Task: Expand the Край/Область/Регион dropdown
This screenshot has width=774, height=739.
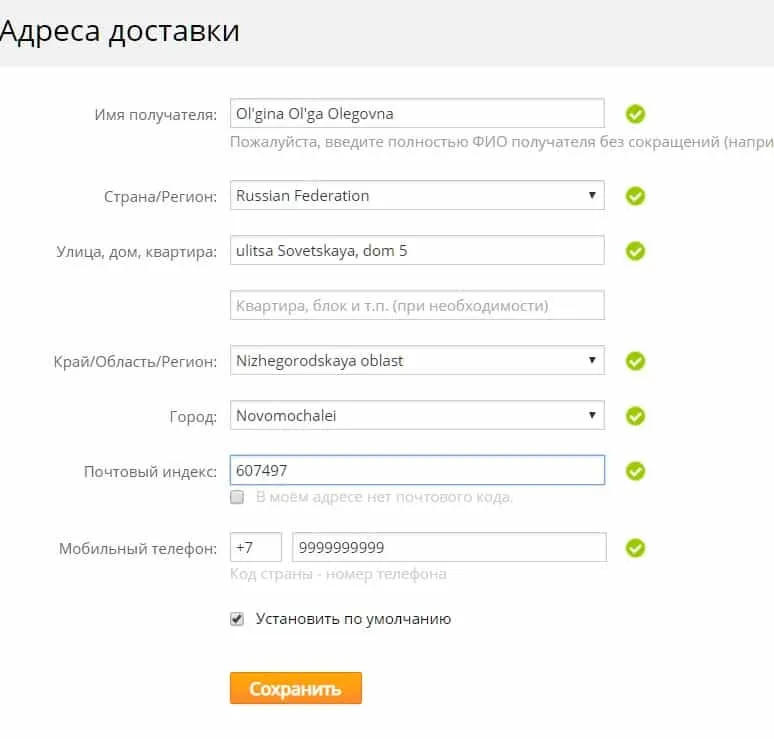Action: pyautogui.click(x=417, y=360)
